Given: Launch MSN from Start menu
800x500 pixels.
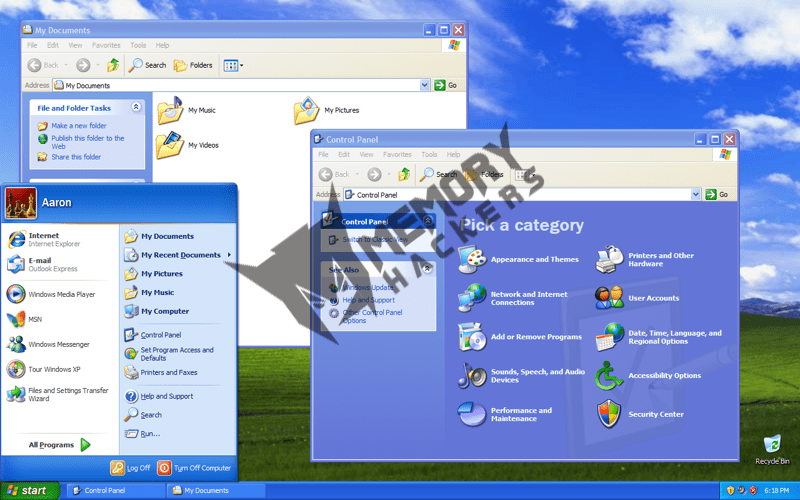Looking at the screenshot, I should pos(24,319).
